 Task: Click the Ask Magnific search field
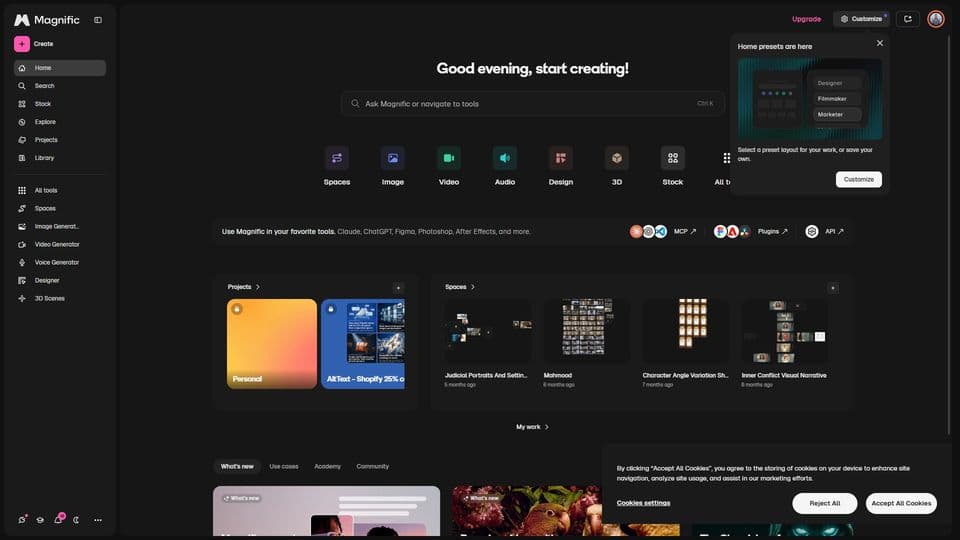(x=532, y=103)
